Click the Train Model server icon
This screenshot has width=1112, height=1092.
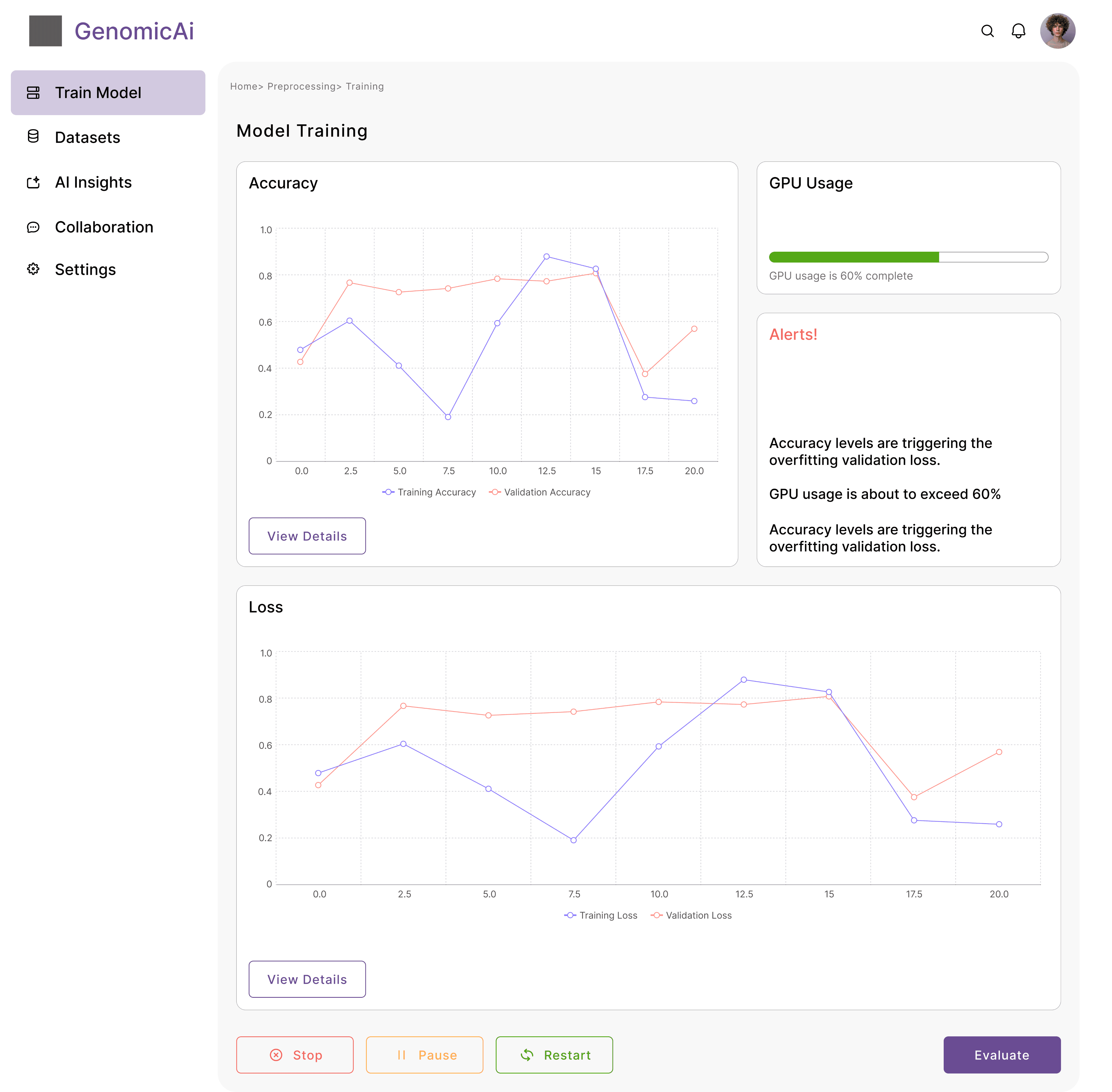point(33,92)
